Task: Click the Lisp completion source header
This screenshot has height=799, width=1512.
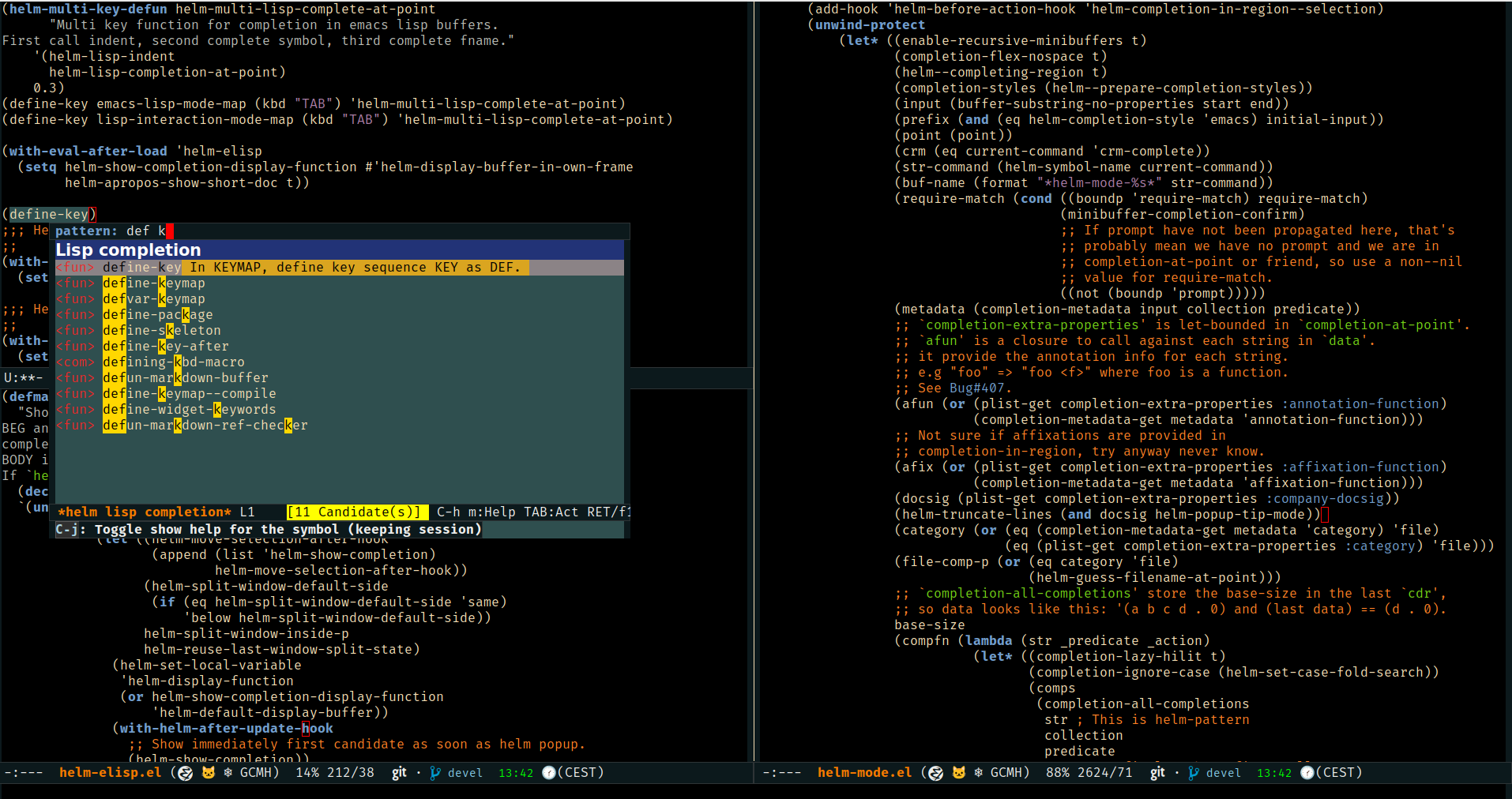Action: pyautogui.click(x=340, y=249)
